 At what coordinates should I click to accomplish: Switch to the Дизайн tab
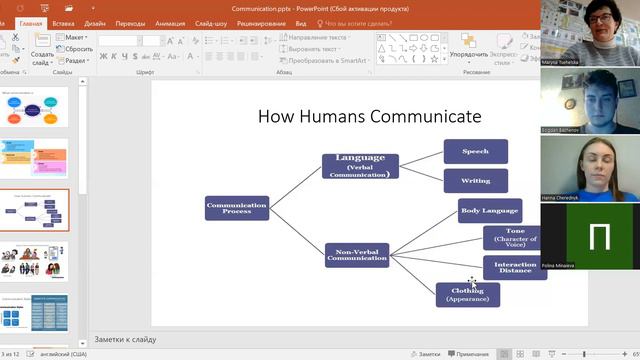click(95, 24)
